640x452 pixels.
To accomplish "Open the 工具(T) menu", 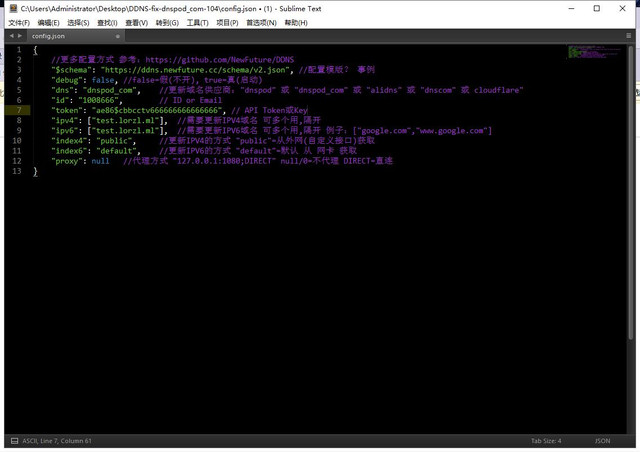I will click(198, 23).
